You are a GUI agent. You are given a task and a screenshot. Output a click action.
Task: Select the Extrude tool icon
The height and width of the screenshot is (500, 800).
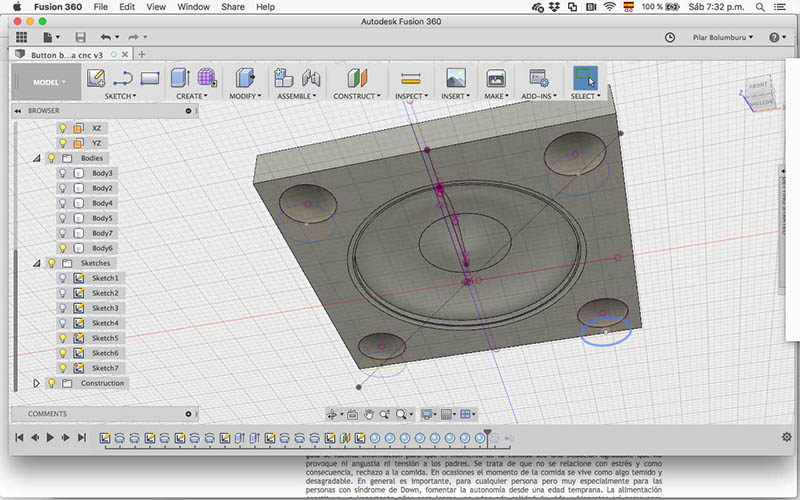pyautogui.click(x=180, y=78)
